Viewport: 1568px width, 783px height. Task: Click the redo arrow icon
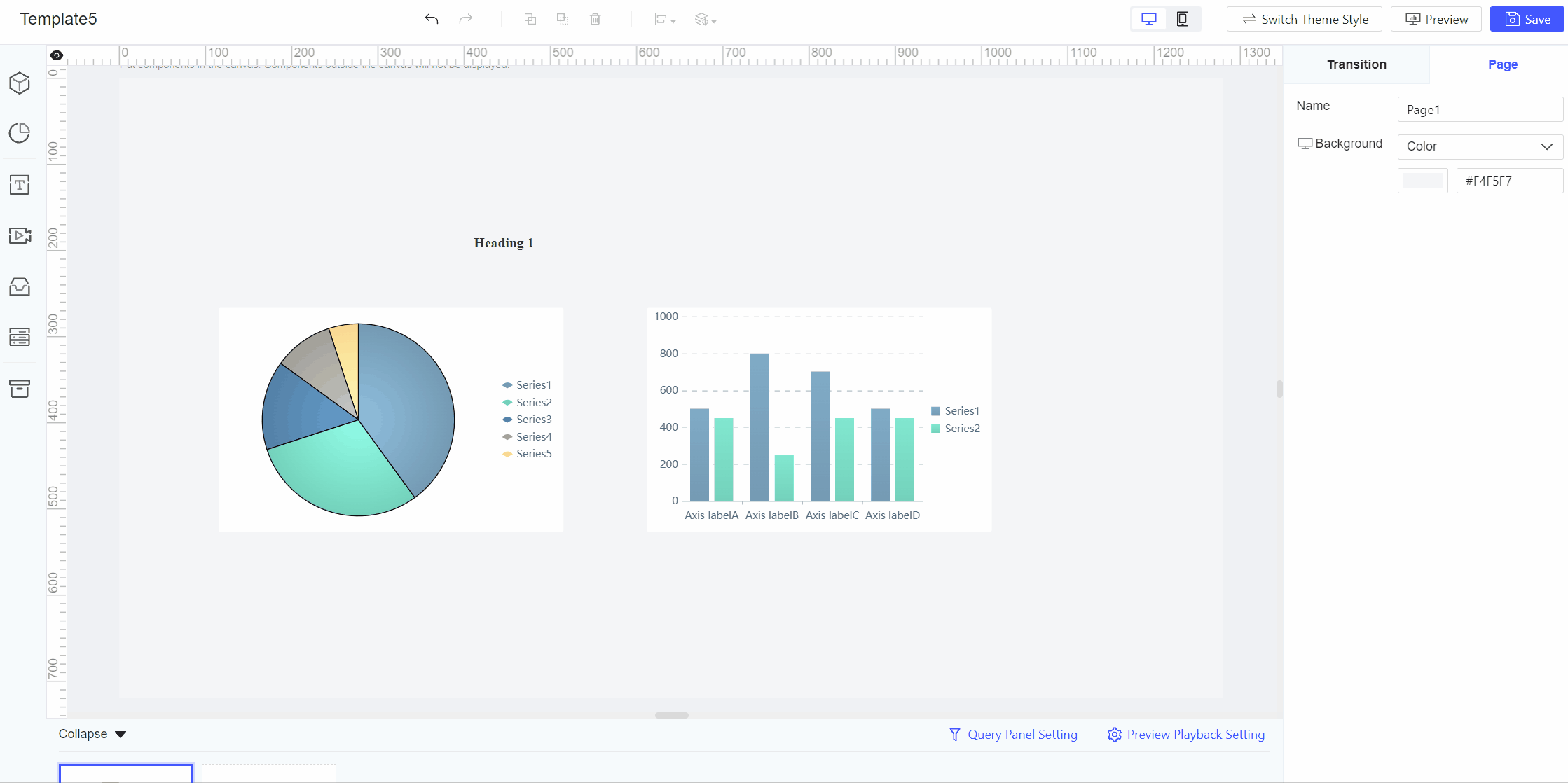pyautogui.click(x=465, y=19)
